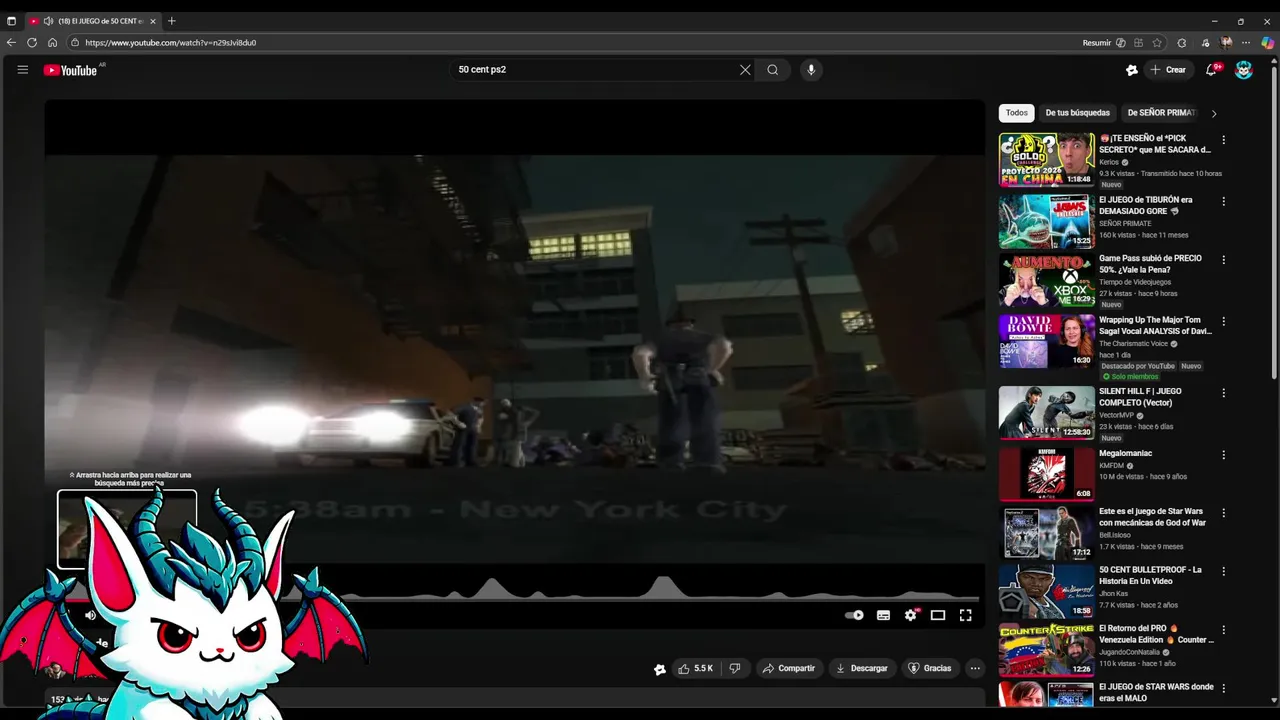Viewport: 1280px width, 720px height.
Task: Select the De SEÑOR PRIMATE chip
Action: 1161,113
